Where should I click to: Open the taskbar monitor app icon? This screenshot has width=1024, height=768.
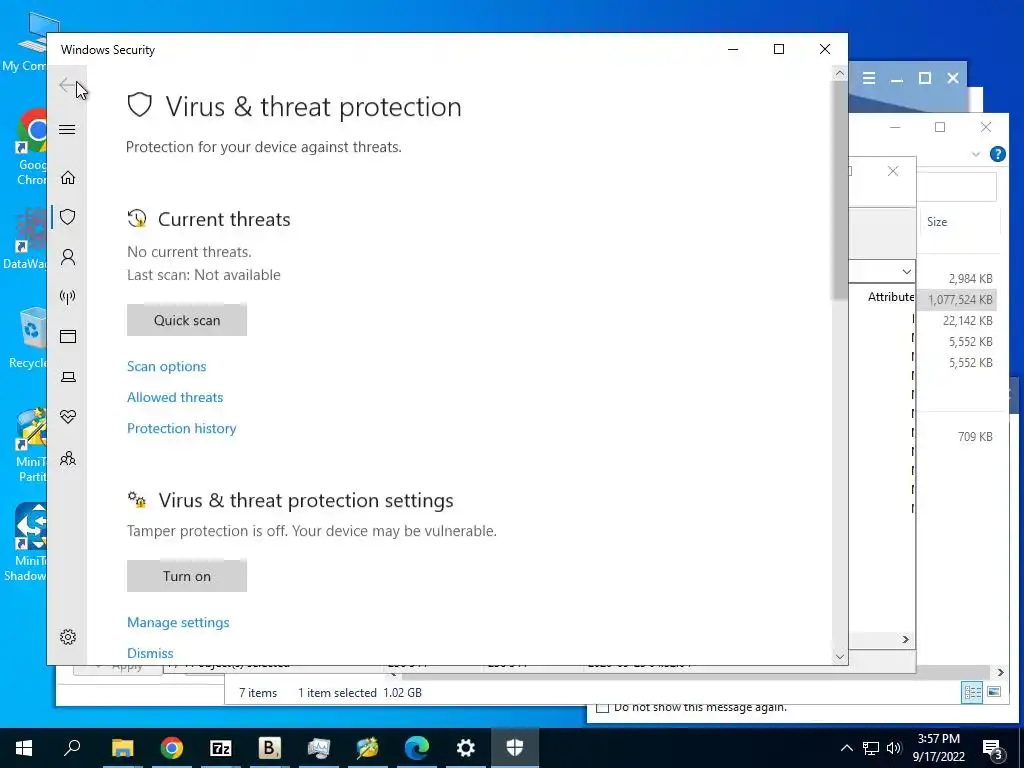pyautogui.click(x=319, y=748)
